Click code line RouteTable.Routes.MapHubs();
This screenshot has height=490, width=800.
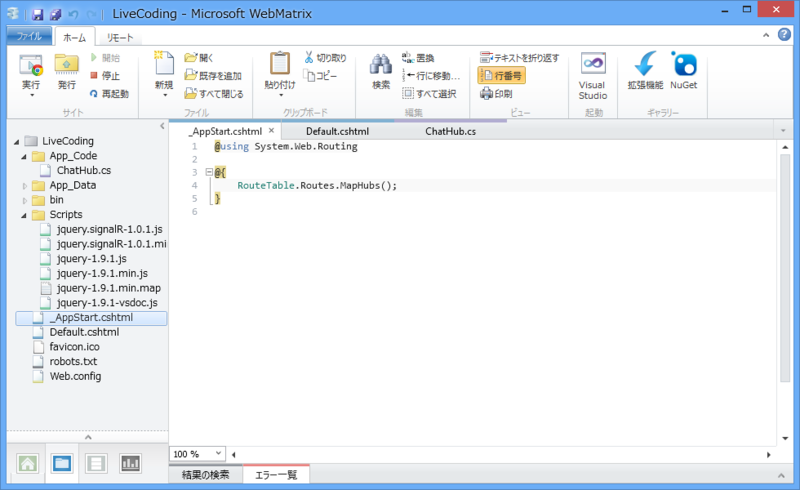coord(317,185)
